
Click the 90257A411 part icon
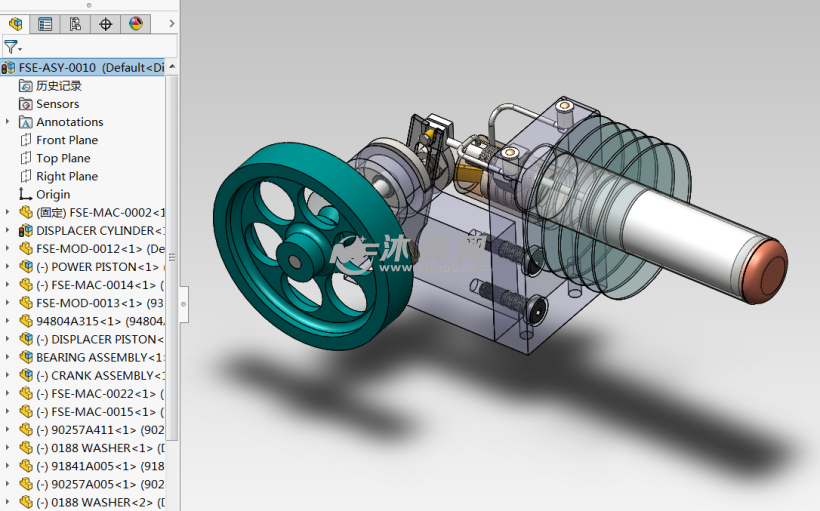point(26,430)
